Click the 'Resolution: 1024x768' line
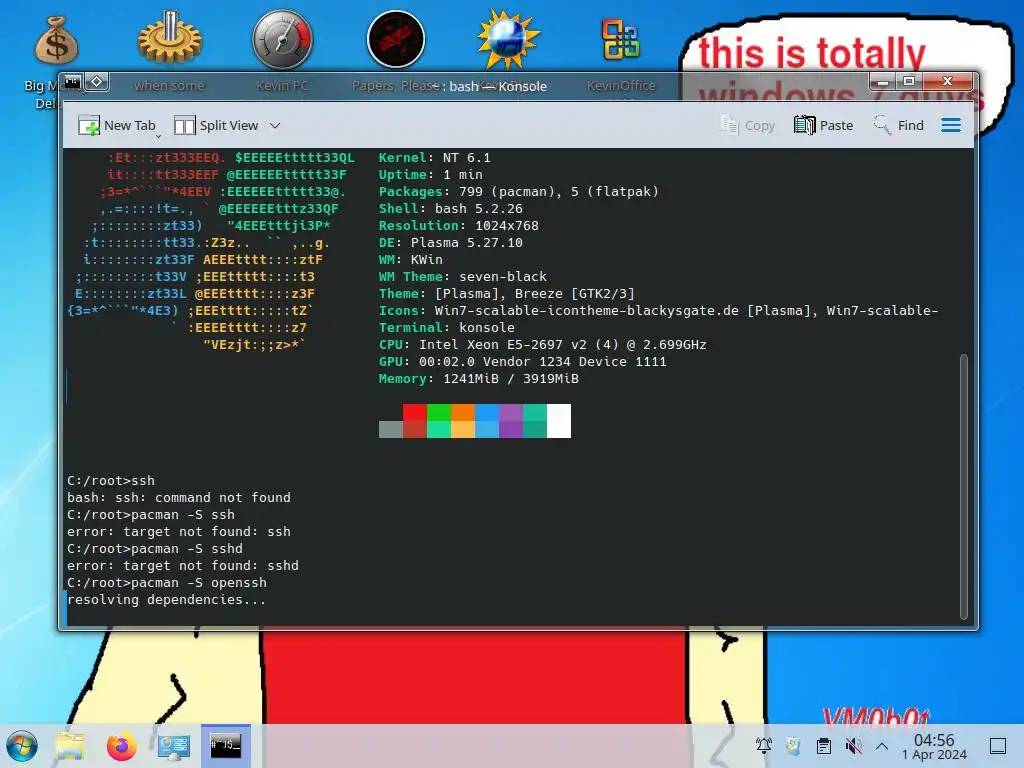 click(458, 225)
